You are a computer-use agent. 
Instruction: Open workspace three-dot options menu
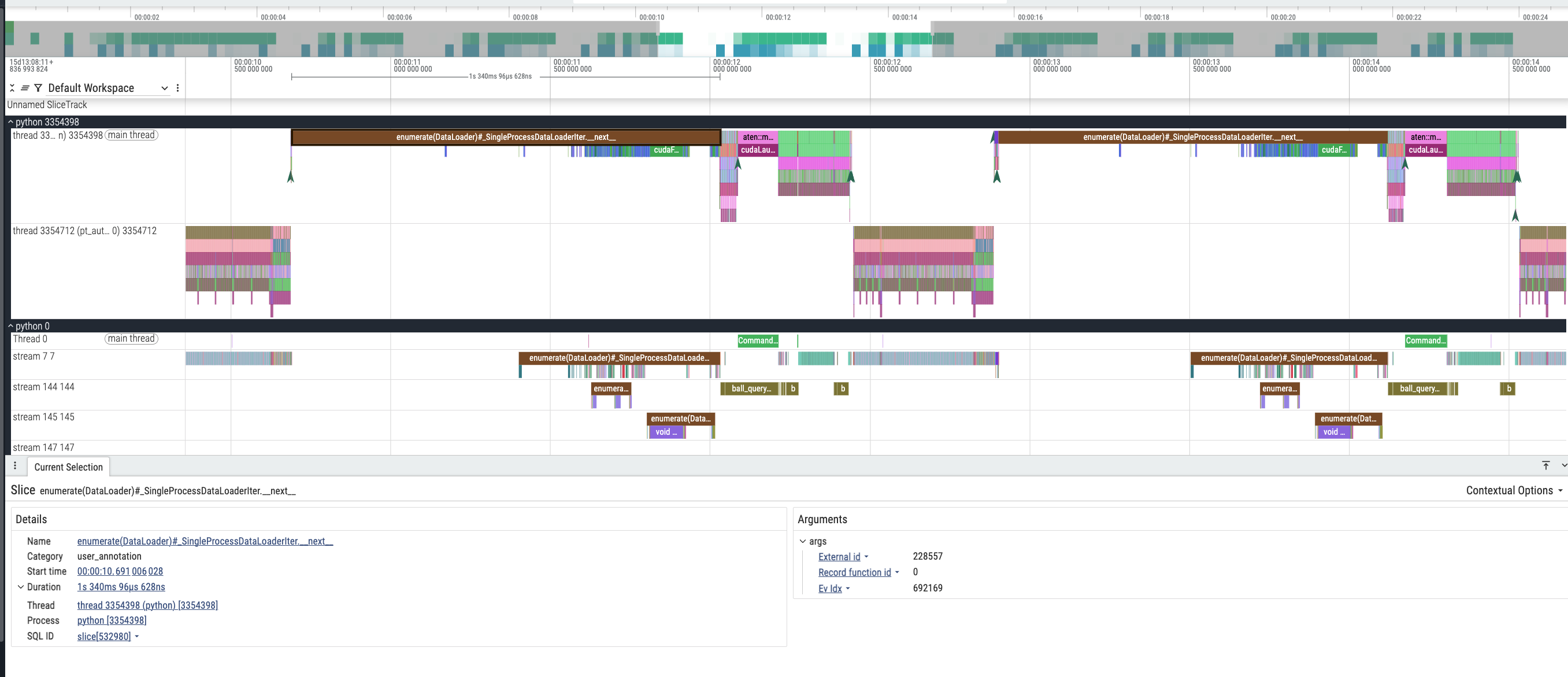pyautogui.click(x=178, y=88)
